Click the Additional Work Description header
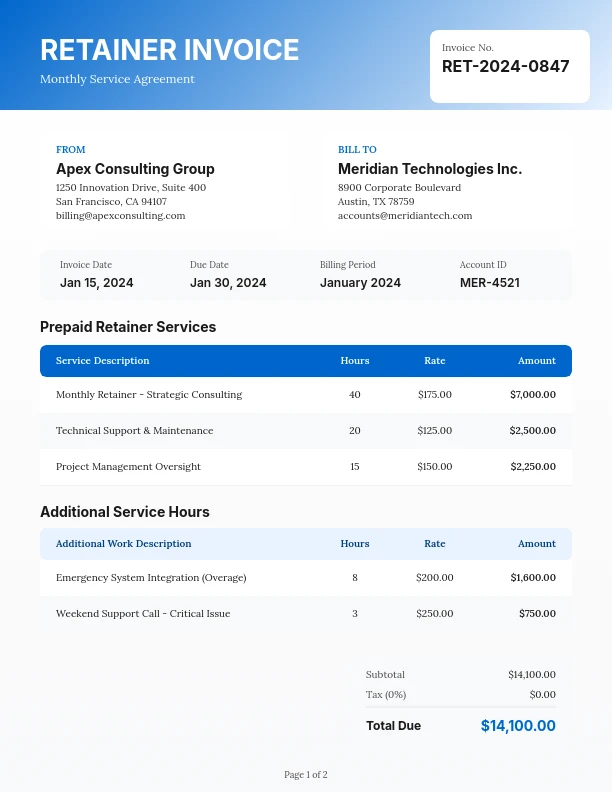This screenshot has height=792, width=612. click(123, 544)
